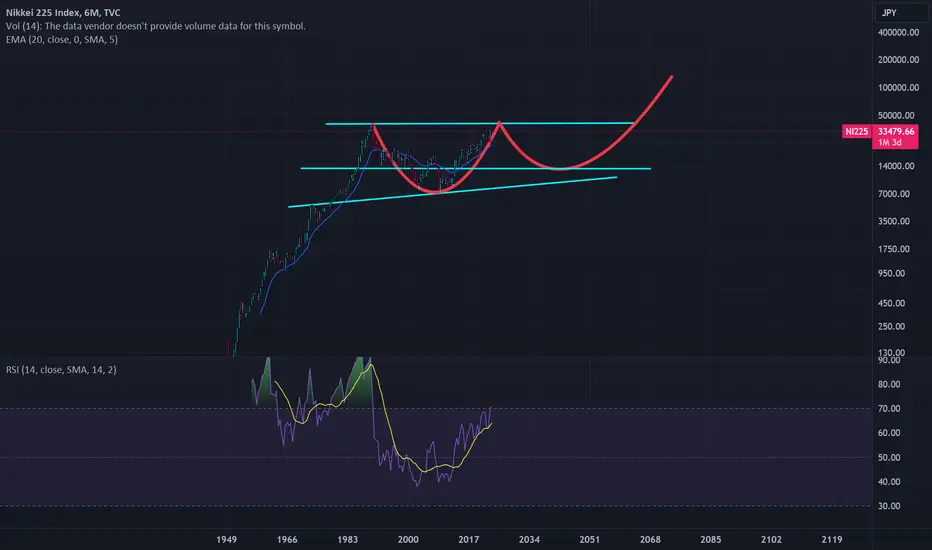Click the 2085 time axis label
Screen dimensions: 932x550
(x=710, y=539)
